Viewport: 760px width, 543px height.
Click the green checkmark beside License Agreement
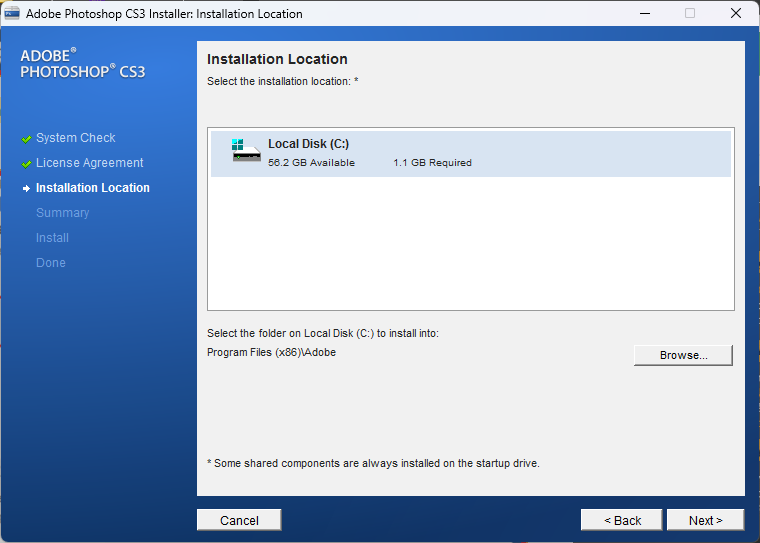click(x=27, y=163)
